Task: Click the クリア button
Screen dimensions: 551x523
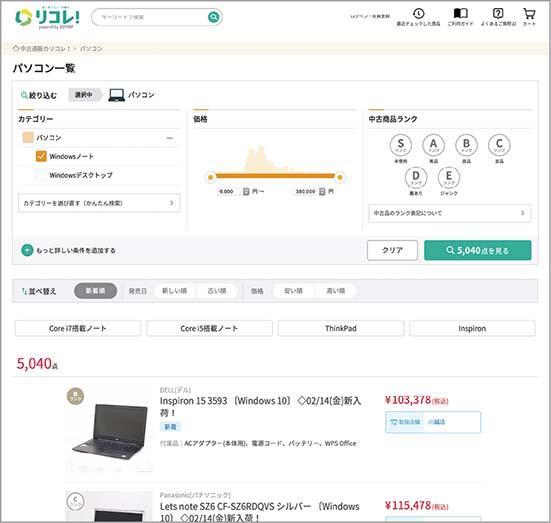Action: coord(393,250)
